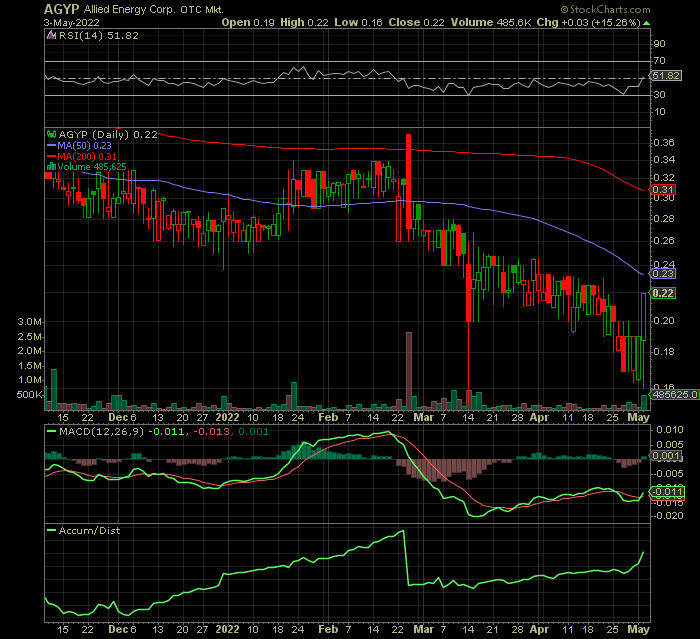
Task: Click the 3-May-2022 date label
Action: point(71,22)
